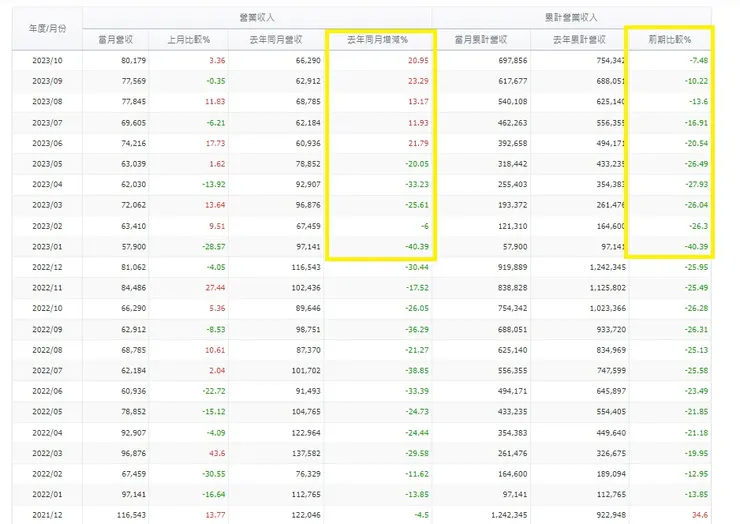Screen dimensions: 740x524
Task: Click the 87,370 cell in 2022/08 row
Action: point(308,350)
